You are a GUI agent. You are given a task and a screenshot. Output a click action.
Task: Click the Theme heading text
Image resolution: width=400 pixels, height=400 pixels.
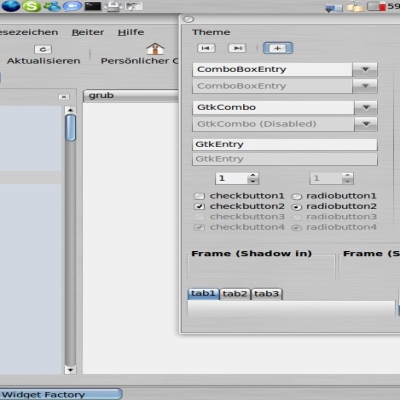tap(211, 32)
